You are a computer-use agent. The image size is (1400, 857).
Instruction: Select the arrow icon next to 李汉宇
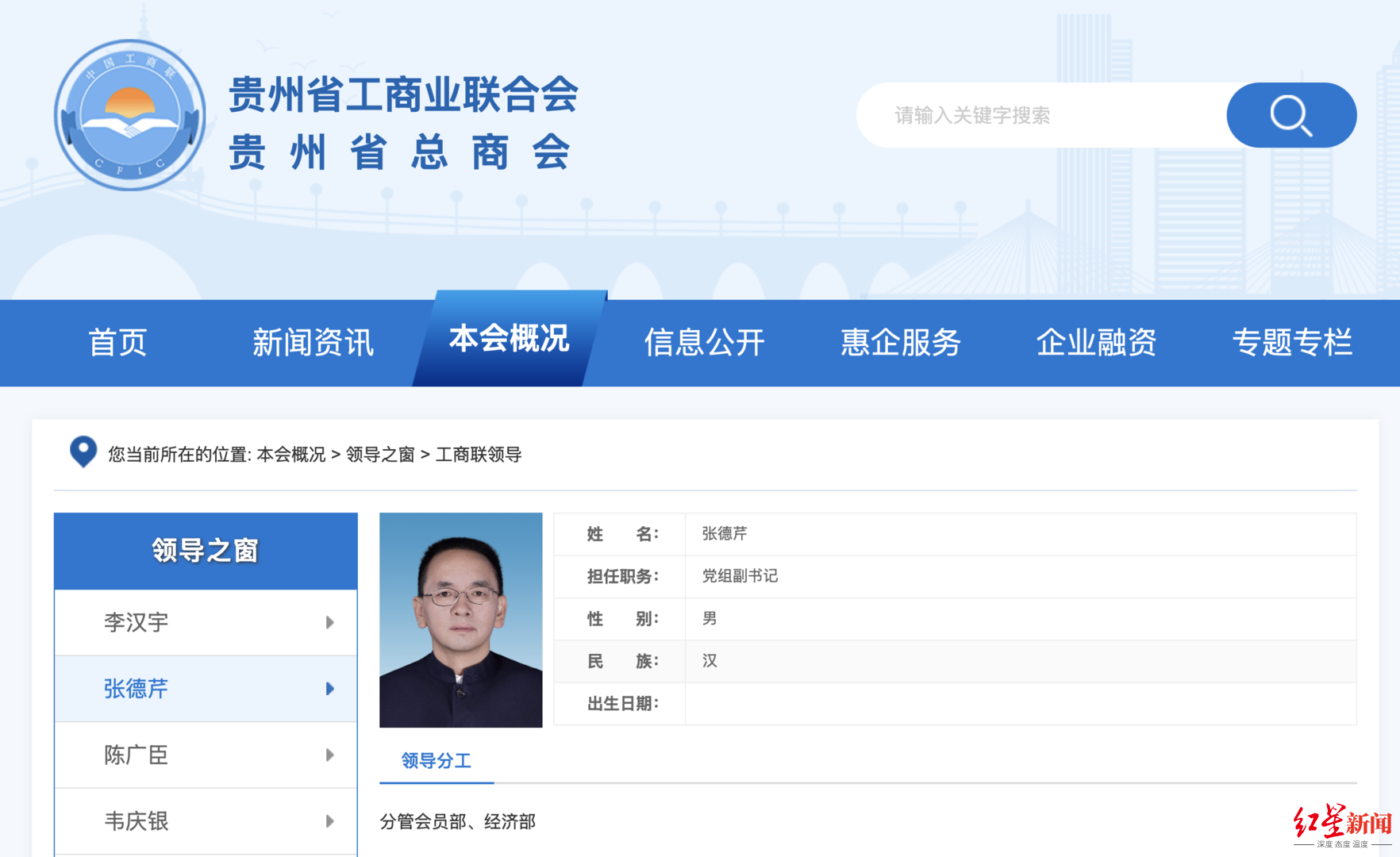click(x=329, y=622)
